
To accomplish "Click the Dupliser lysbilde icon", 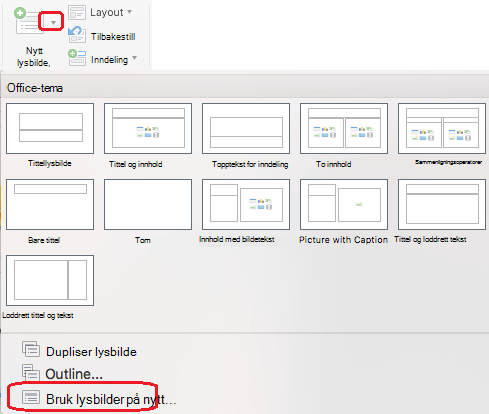I will [x=31, y=349].
